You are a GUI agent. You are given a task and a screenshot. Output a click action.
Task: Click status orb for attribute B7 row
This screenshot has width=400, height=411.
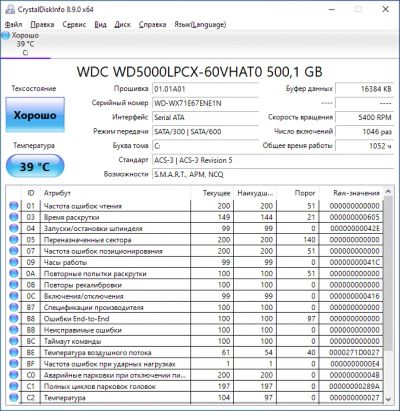14,307
